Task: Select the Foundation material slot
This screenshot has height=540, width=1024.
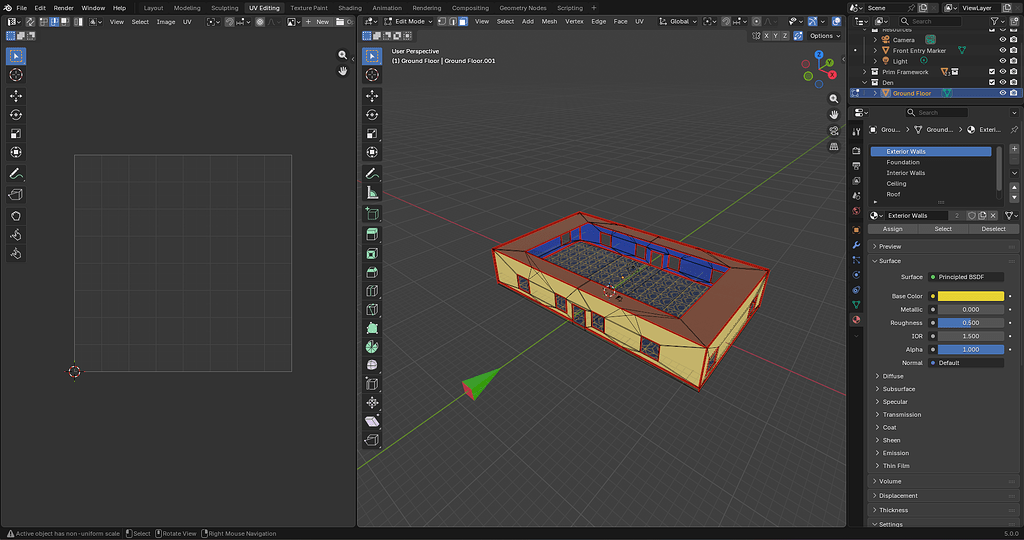Action: pyautogui.click(x=931, y=162)
